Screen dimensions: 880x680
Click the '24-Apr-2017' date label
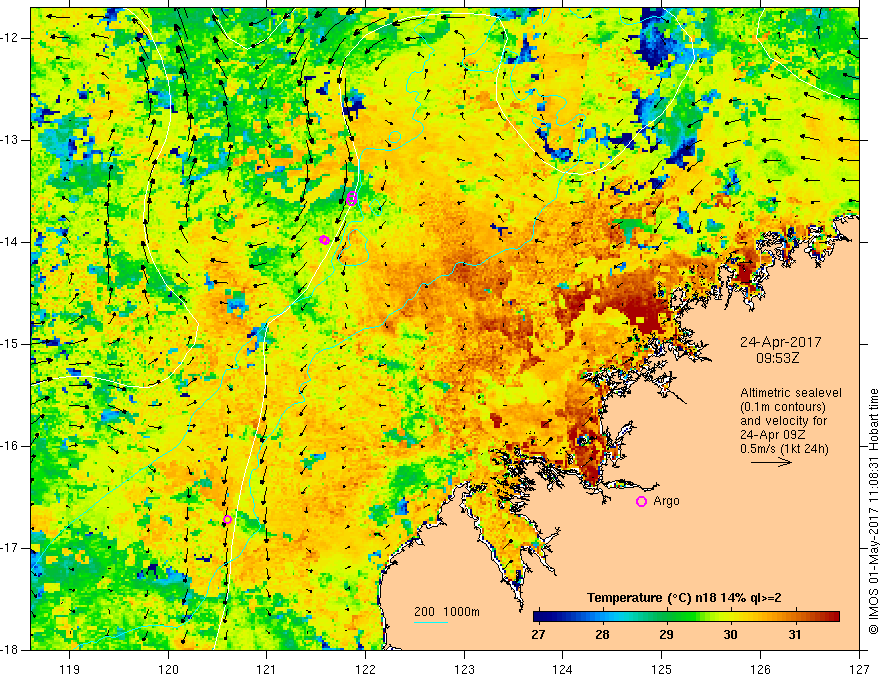[x=781, y=342]
